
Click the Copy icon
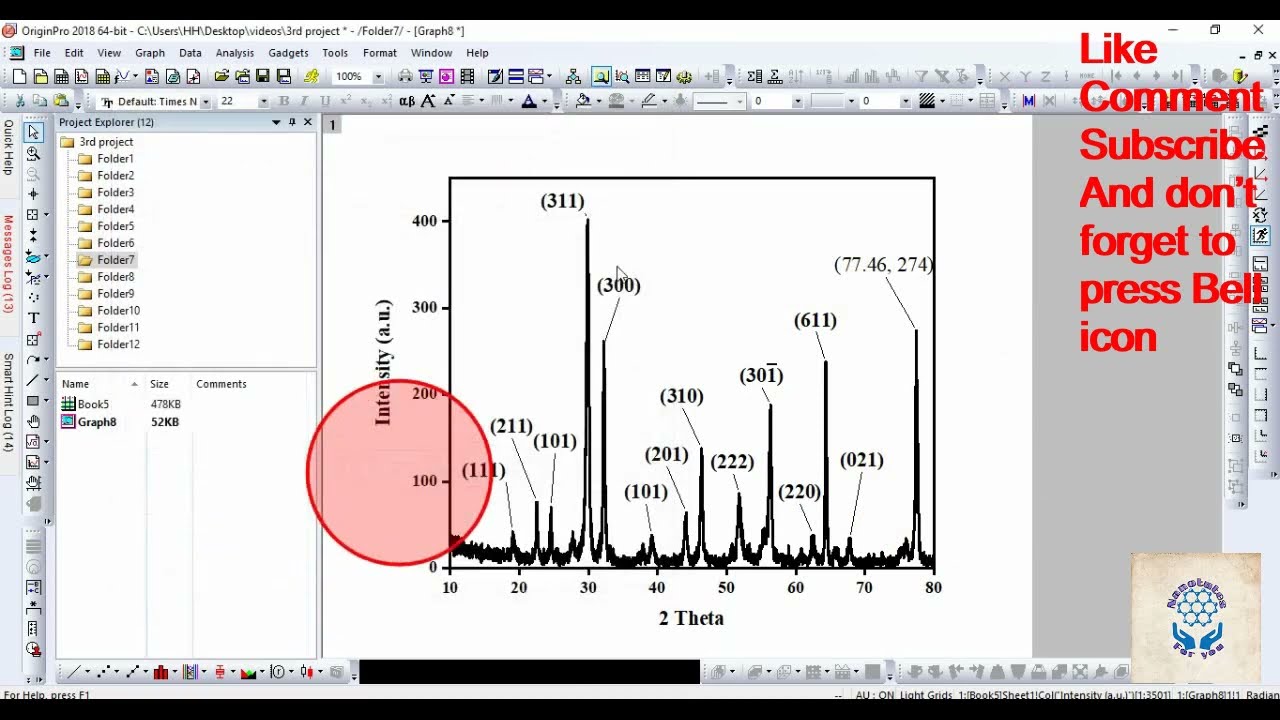click(x=40, y=101)
